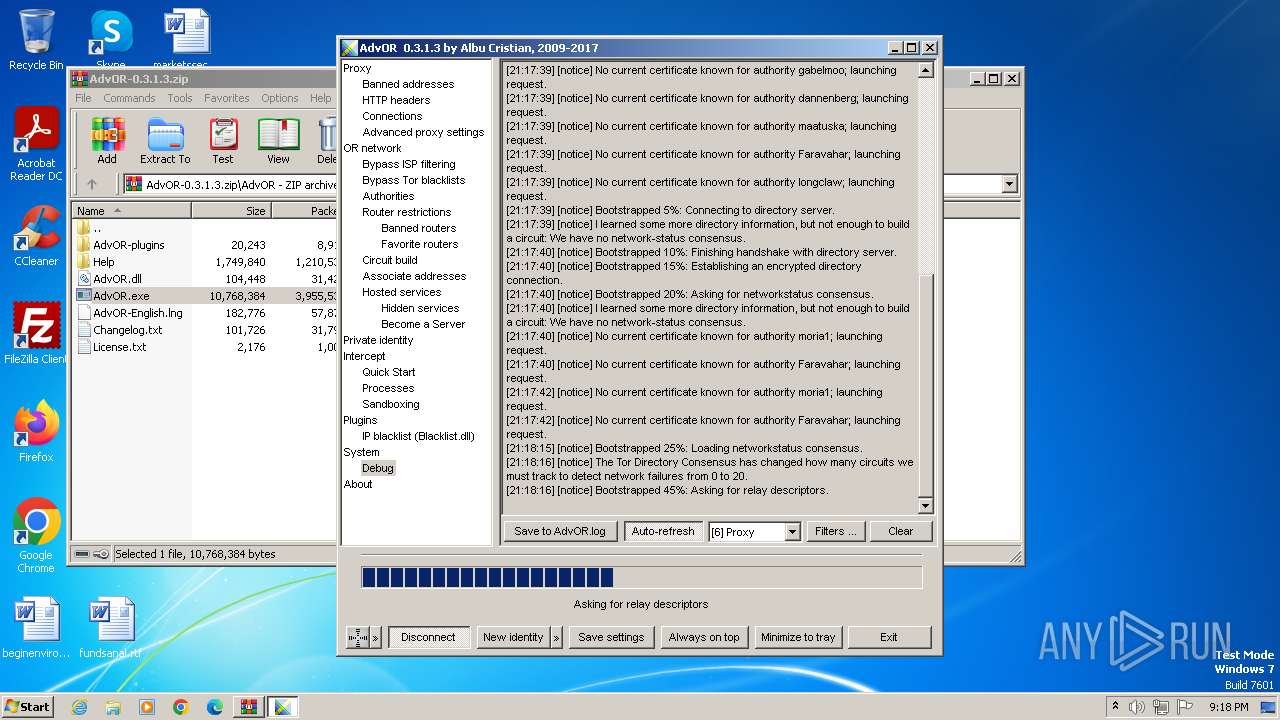
Task: Clear the debug log
Action: pos(901,531)
